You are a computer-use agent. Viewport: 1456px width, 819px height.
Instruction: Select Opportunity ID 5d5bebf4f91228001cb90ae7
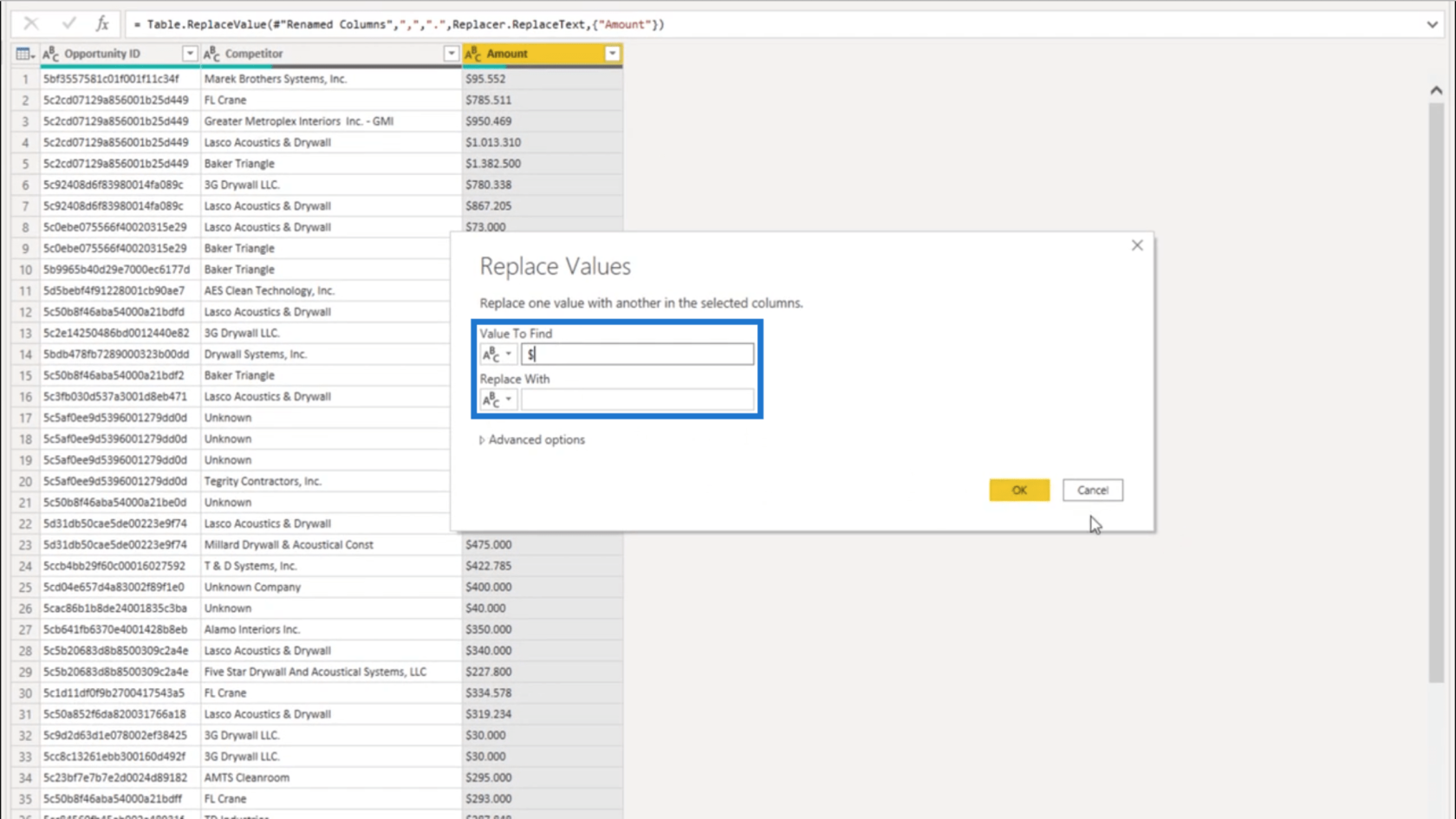pos(120,290)
